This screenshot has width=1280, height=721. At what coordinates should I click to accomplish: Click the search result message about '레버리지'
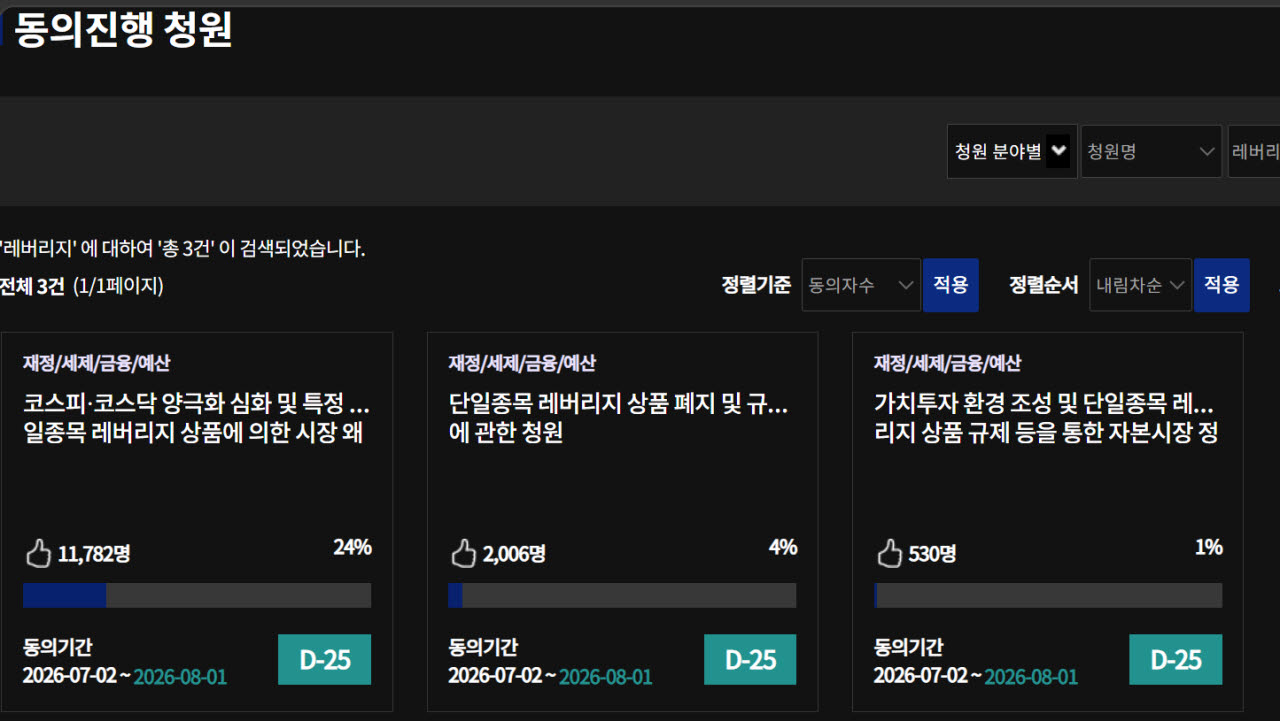pos(182,249)
